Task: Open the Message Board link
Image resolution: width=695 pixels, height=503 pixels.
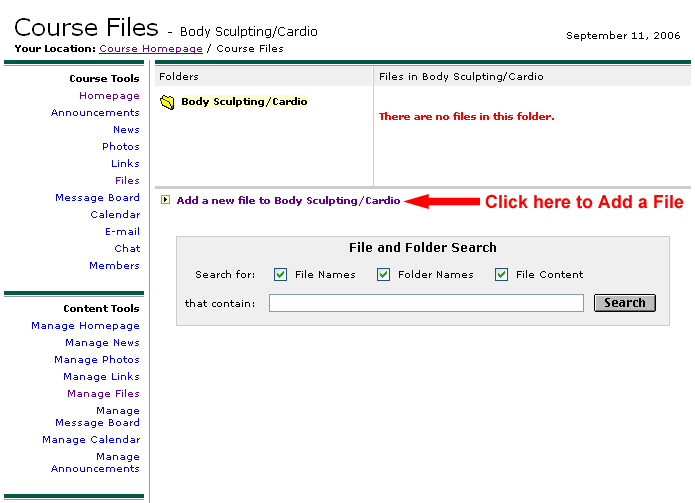Action: pyautogui.click(x=97, y=198)
